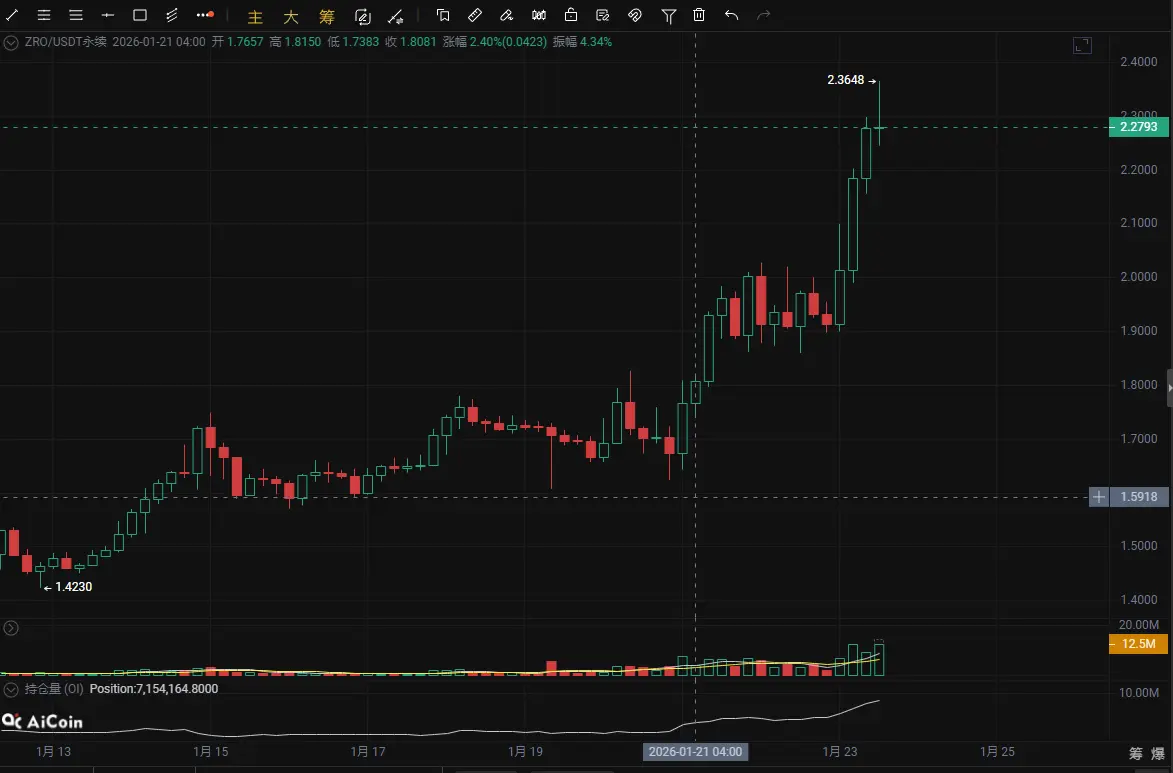Click the fullscreen chart expand icon

click(x=1082, y=46)
